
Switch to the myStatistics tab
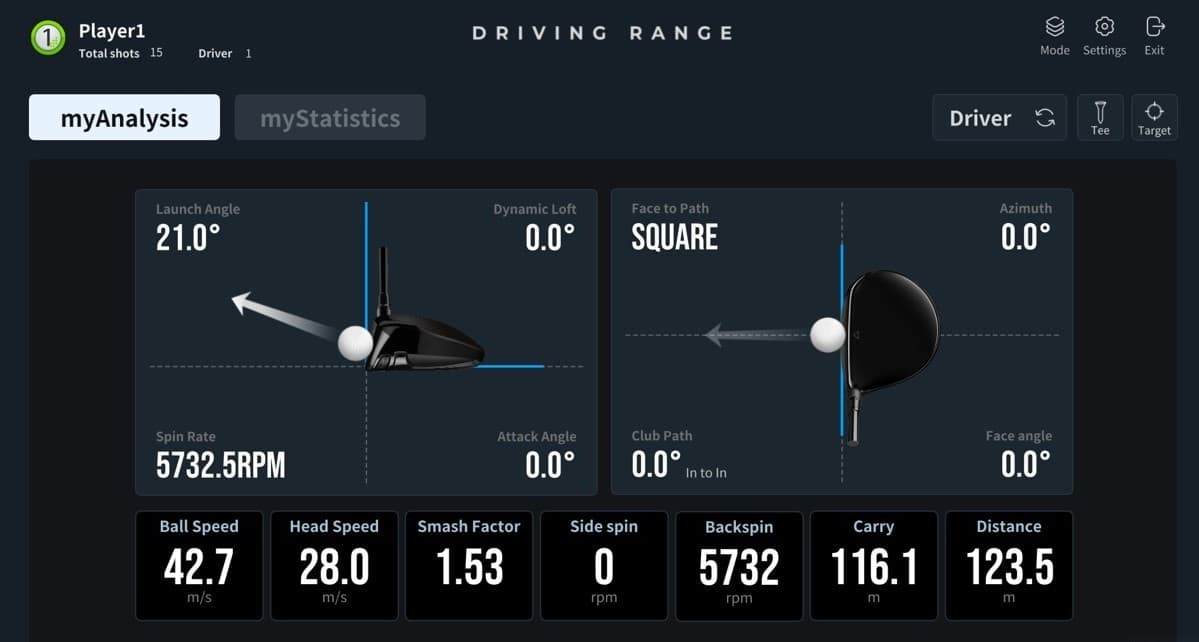[x=330, y=118]
